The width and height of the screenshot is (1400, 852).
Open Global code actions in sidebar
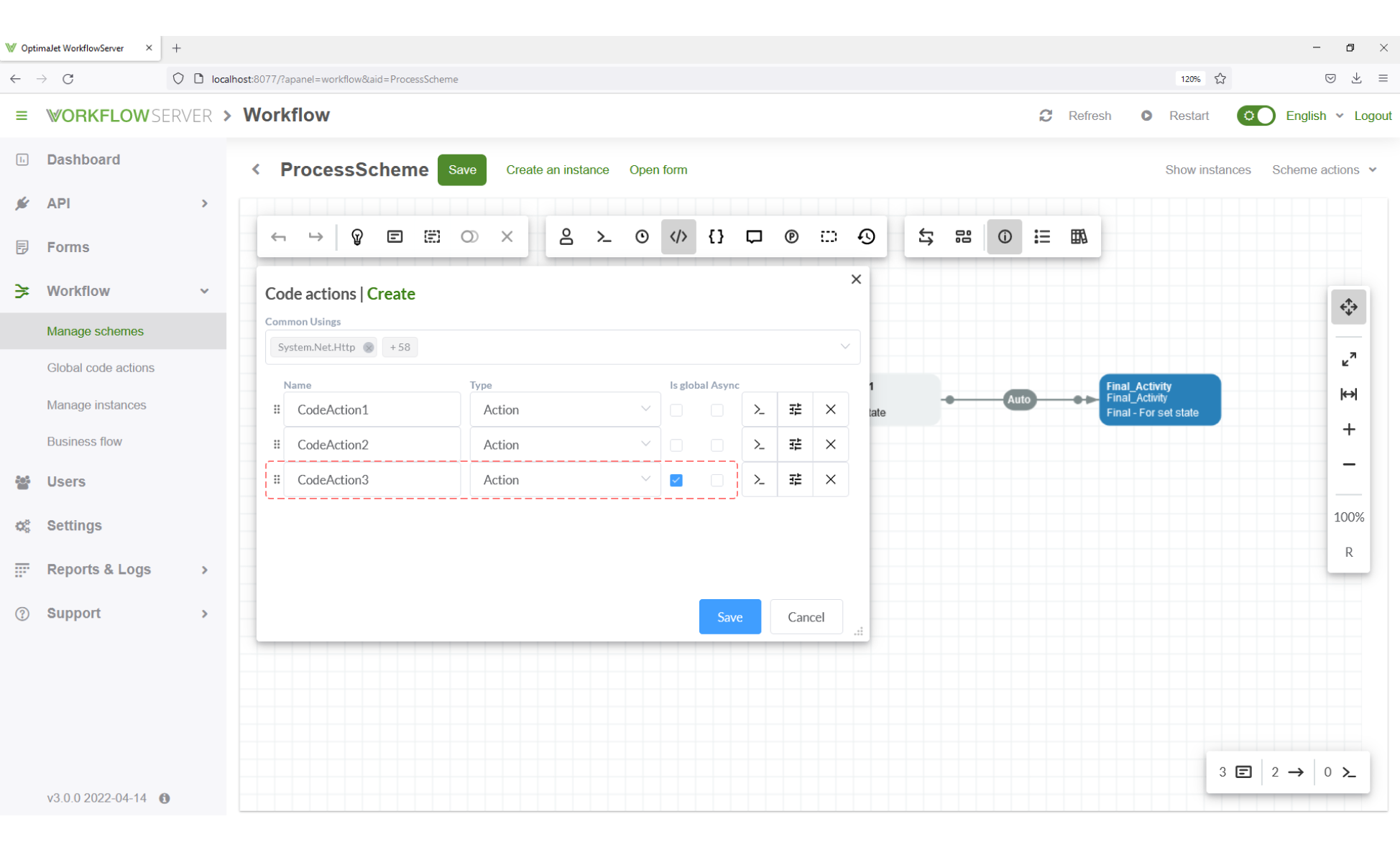pos(101,368)
